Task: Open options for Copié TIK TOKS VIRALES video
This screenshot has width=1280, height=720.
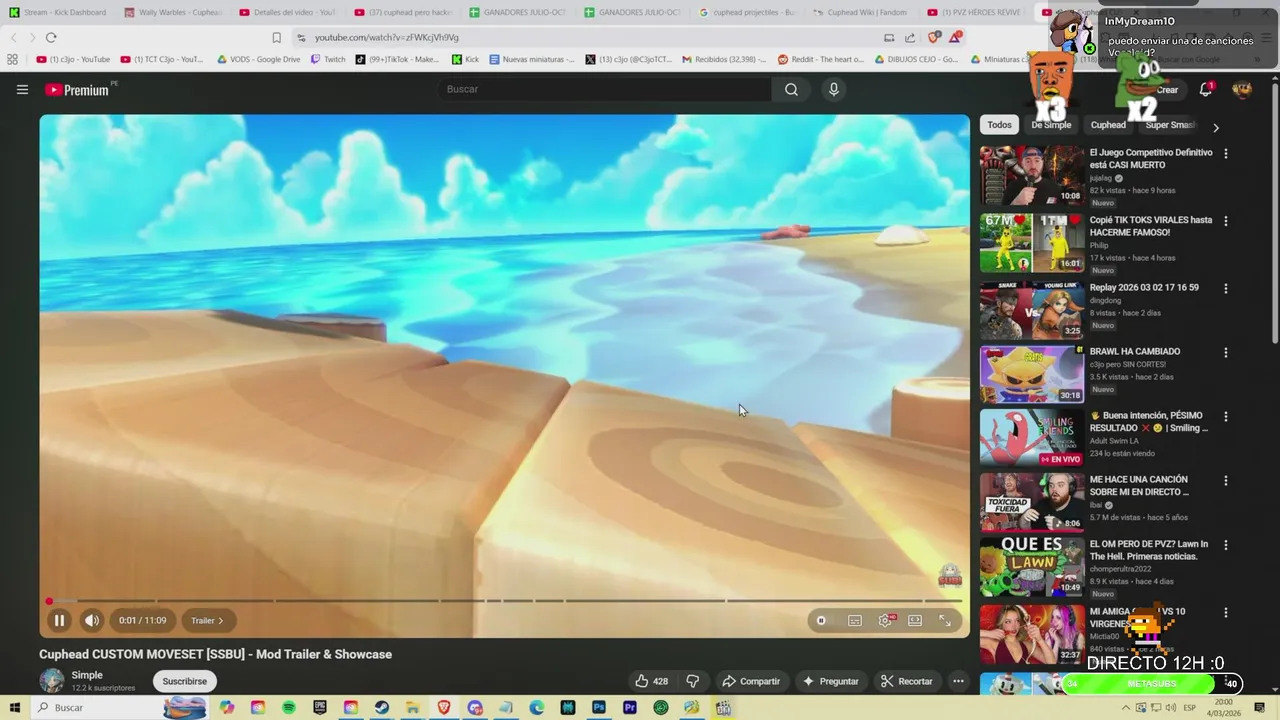Action: click(1226, 221)
